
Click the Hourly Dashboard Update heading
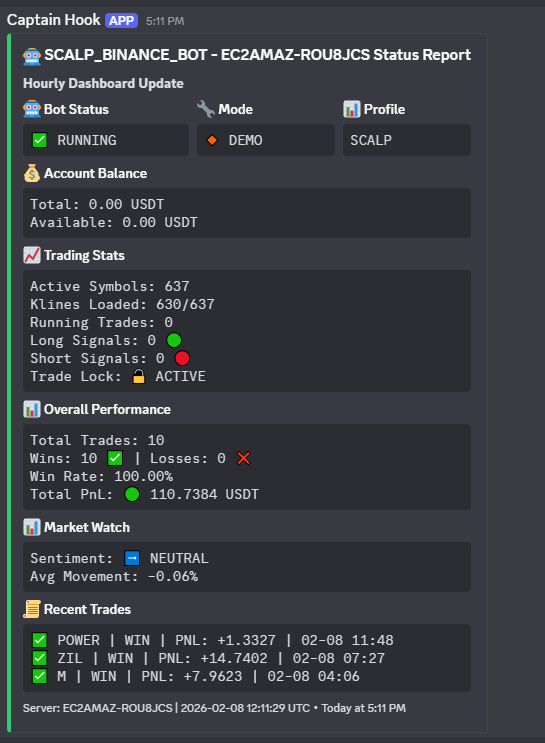(x=103, y=83)
